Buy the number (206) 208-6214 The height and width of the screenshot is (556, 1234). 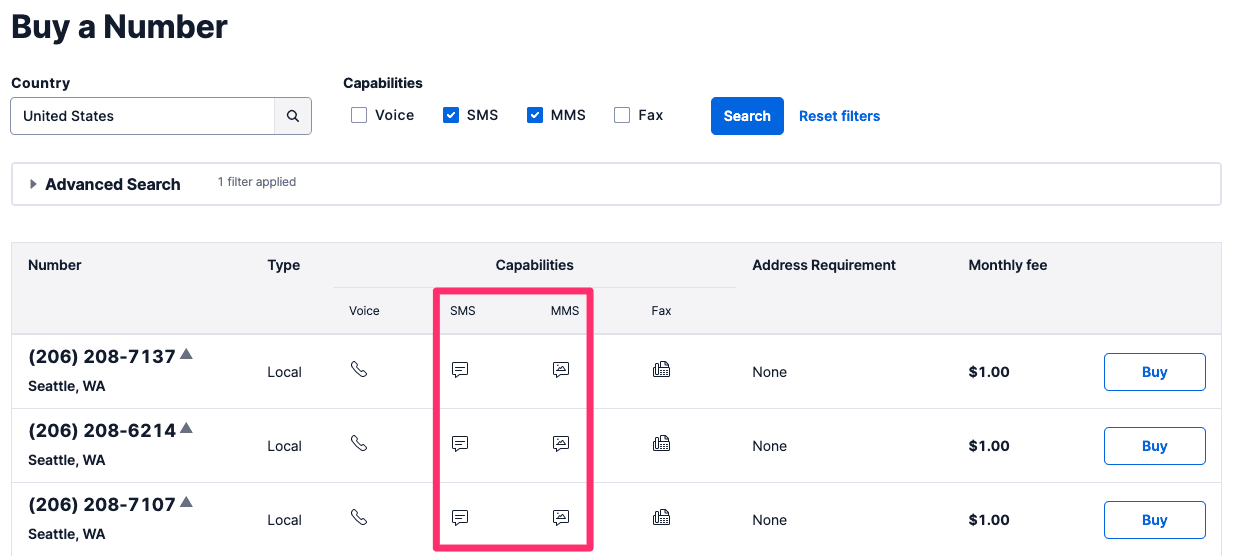1154,446
